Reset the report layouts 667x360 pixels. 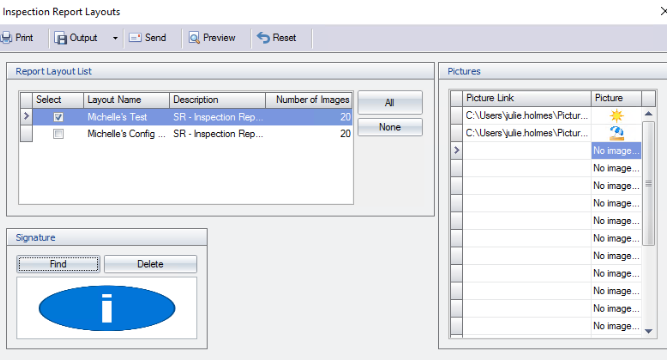tap(276, 38)
